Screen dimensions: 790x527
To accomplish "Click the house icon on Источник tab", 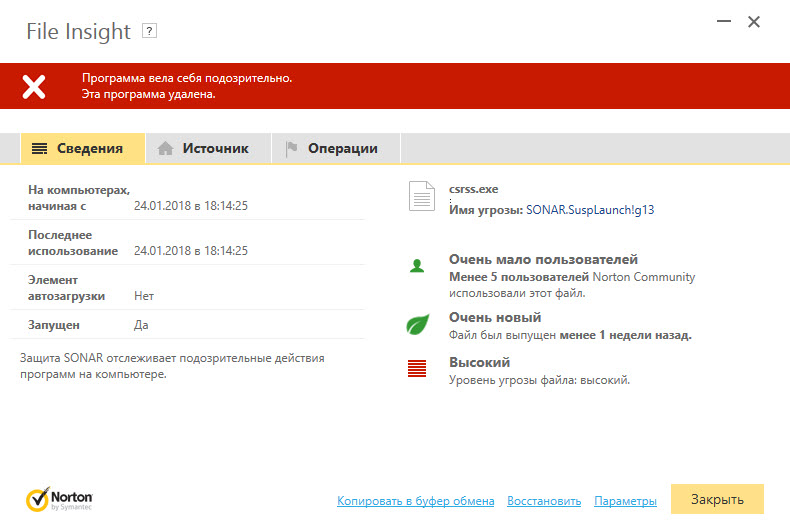I will pyautogui.click(x=165, y=148).
